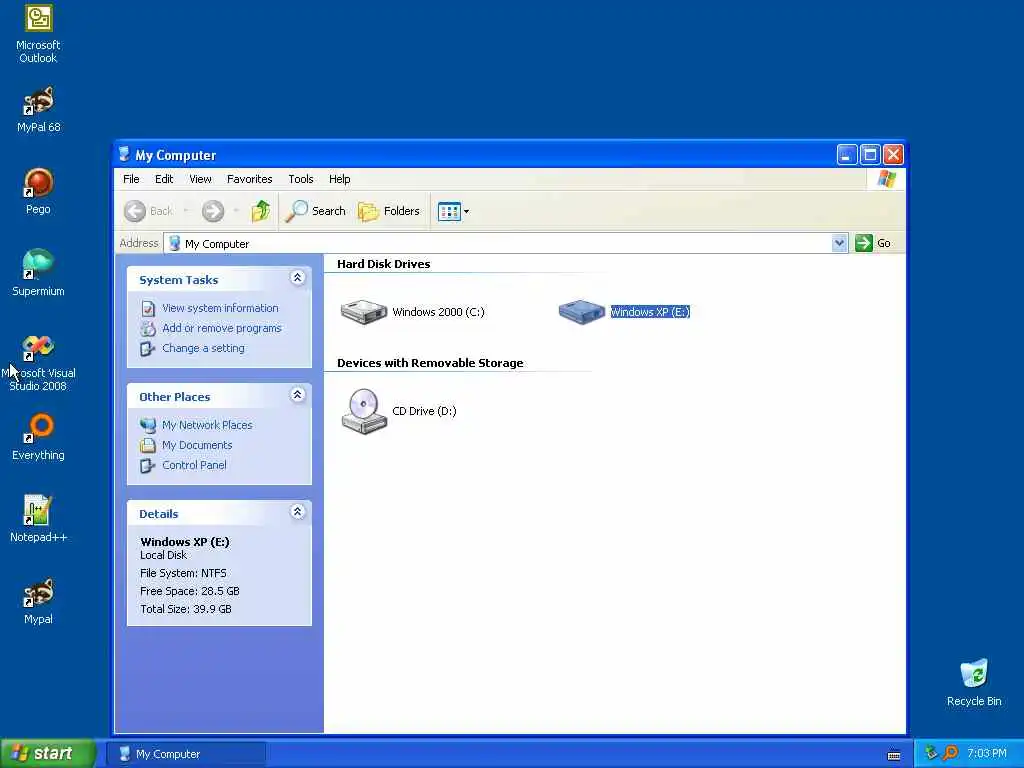Select the CD Drive (D:) icon
1024x768 pixels.
pos(364,411)
